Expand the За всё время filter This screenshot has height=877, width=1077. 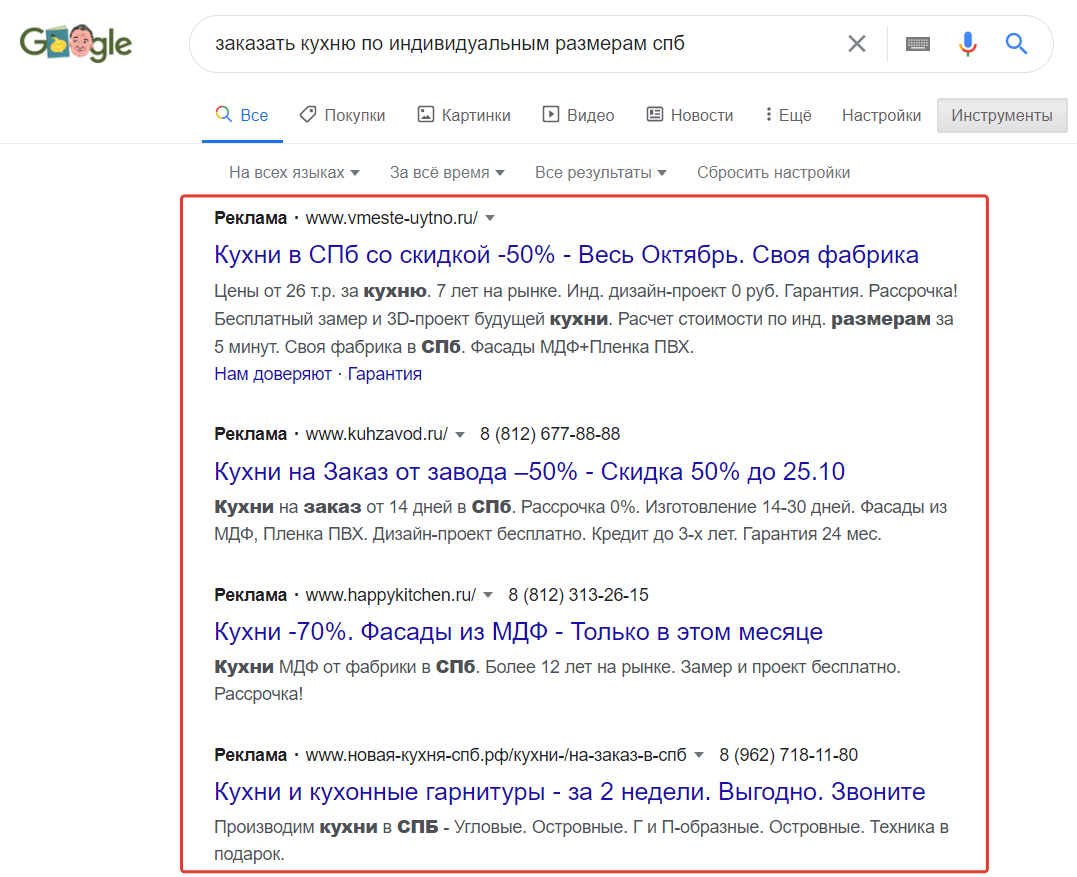point(446,172)
